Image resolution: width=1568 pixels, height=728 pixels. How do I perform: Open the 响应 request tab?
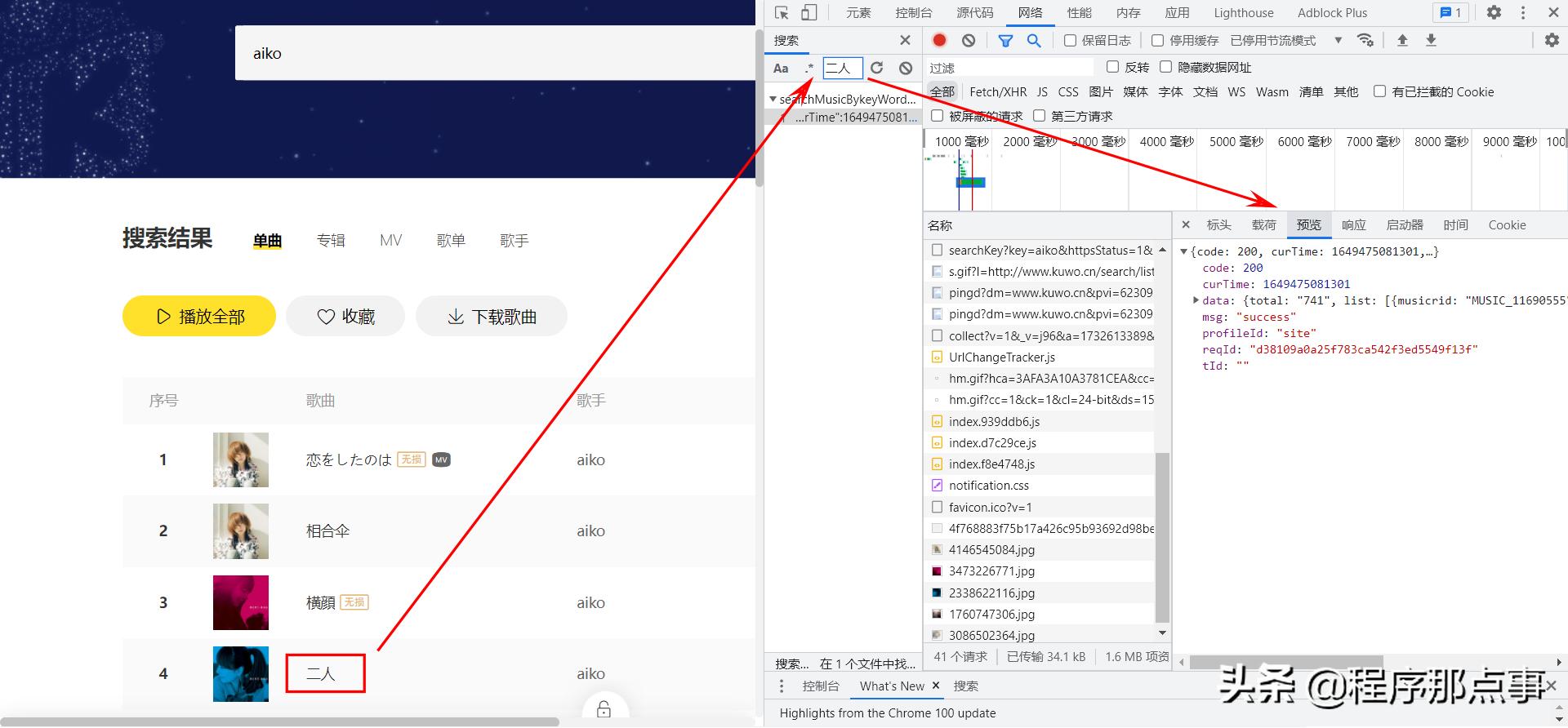point(1353,224)
